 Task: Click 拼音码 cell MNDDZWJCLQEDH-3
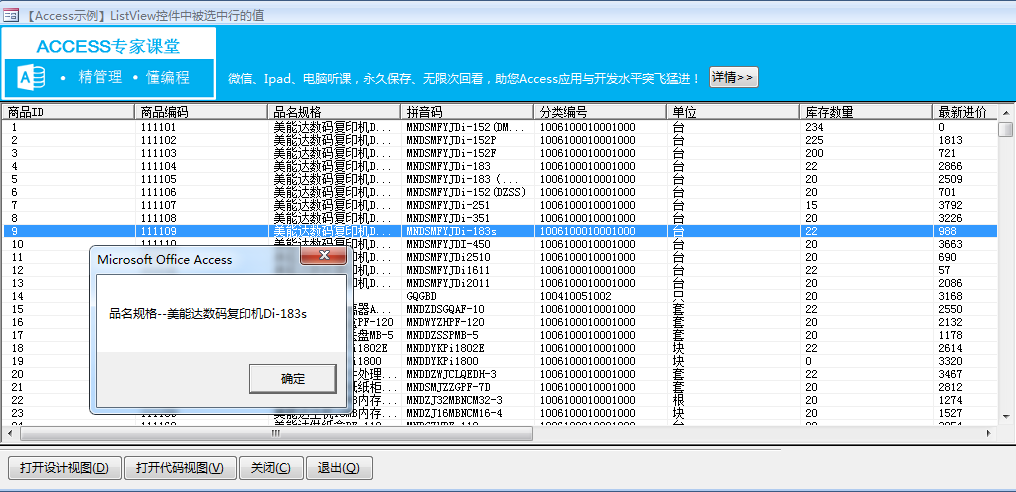click(x=451, y=373)
